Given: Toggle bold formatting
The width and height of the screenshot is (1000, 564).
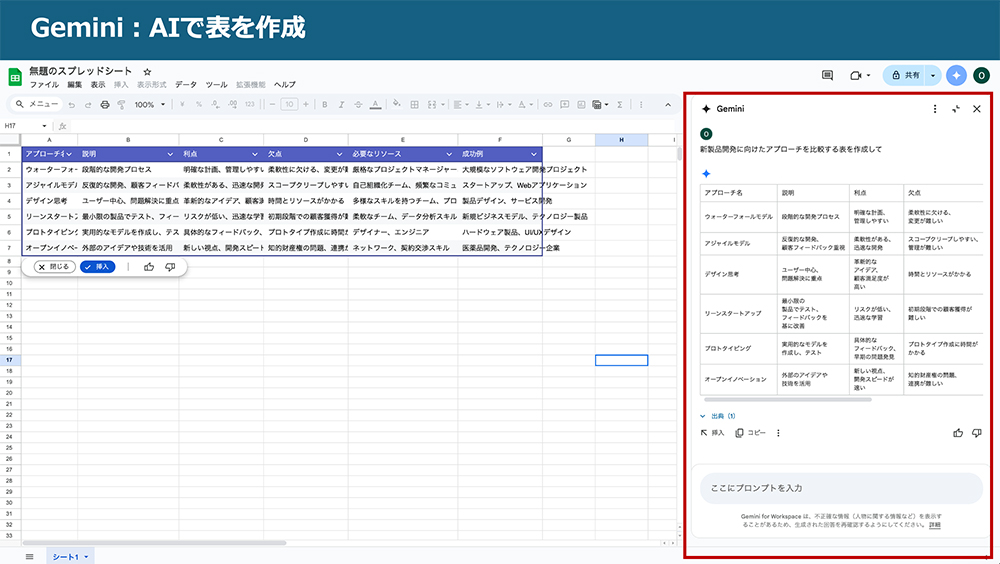Looking at the screenshot, I should pos(325,105).
